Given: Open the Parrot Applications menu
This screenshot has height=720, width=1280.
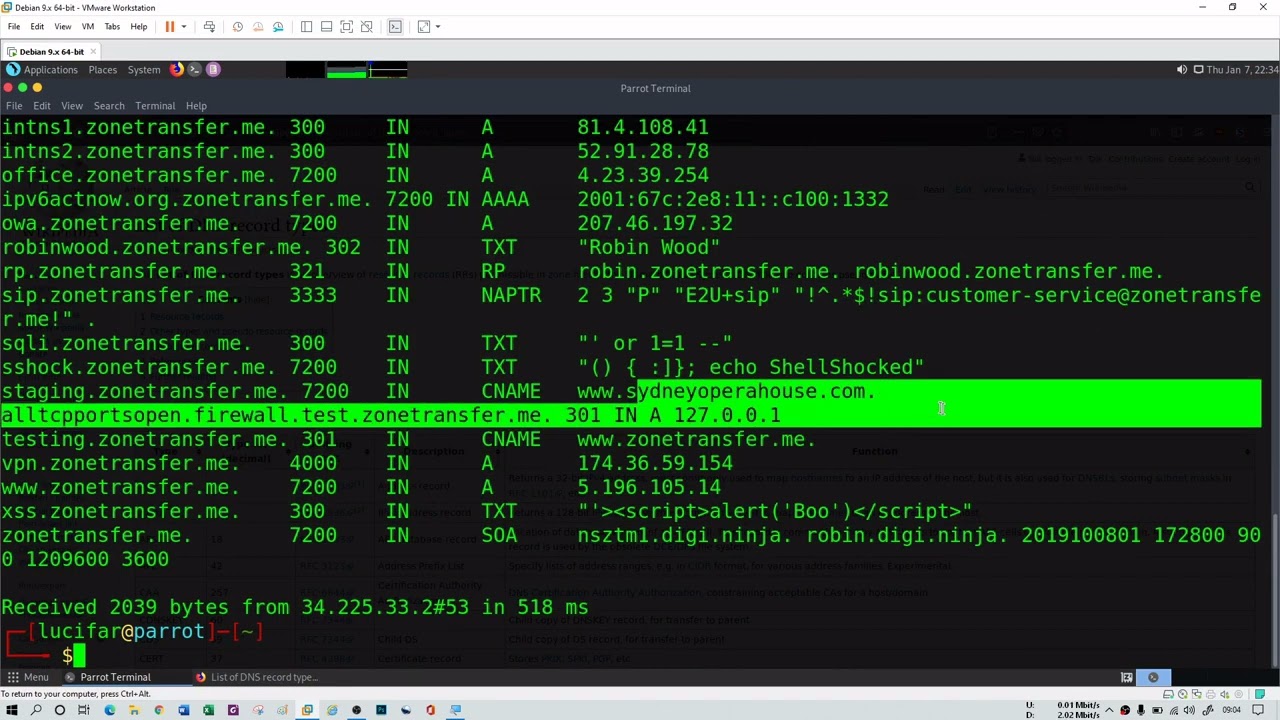Looking at the screenshot, I should click(41, 69).
